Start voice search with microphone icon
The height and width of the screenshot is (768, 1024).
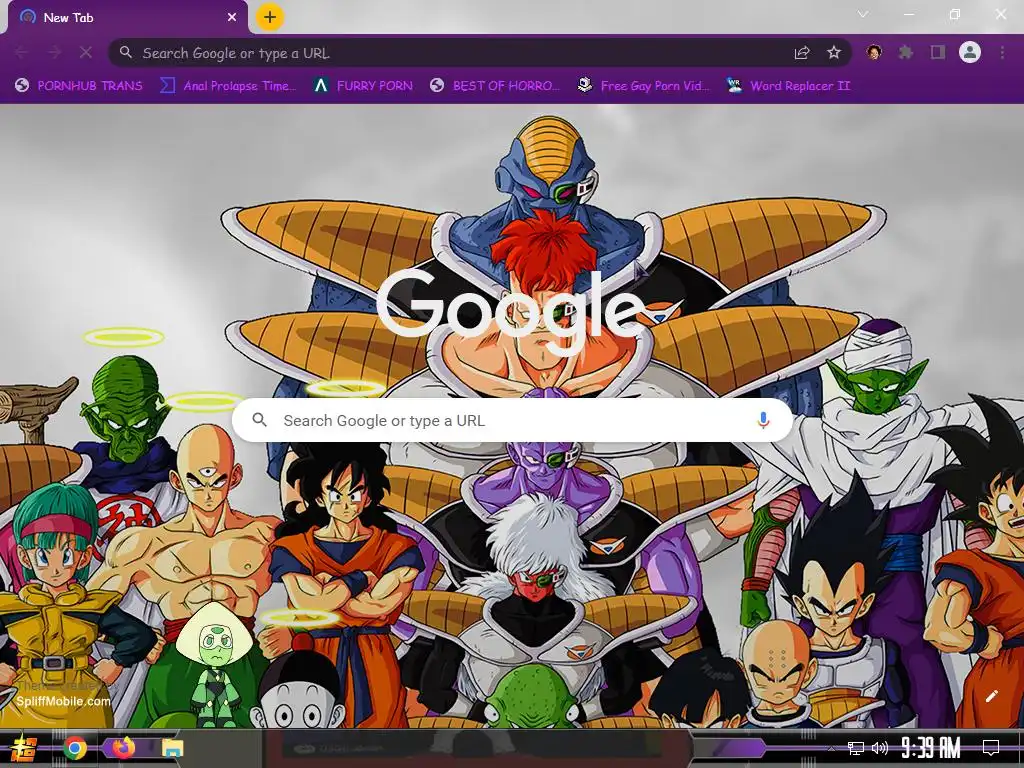(763, 420)
